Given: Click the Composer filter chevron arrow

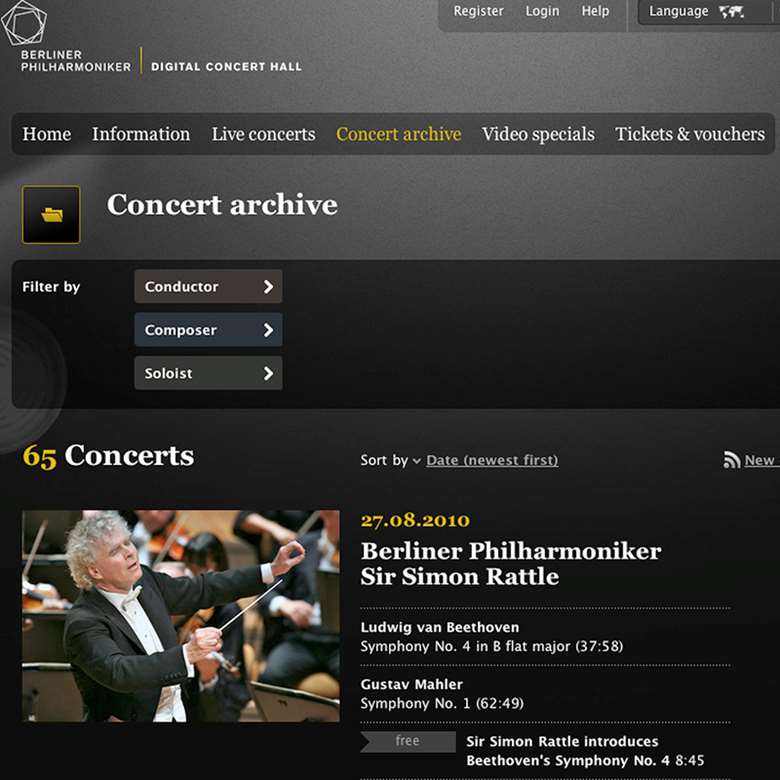Looking at the screenshot, I should click(x=268, y=330).
